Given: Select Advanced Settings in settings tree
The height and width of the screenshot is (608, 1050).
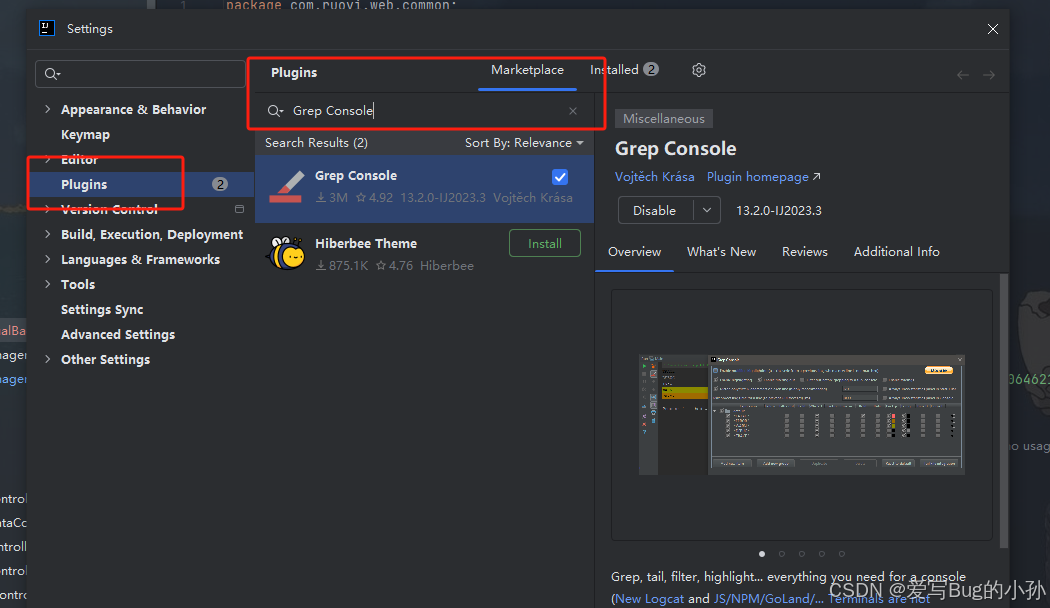Looking at the screenshot, I should [118, 334].
